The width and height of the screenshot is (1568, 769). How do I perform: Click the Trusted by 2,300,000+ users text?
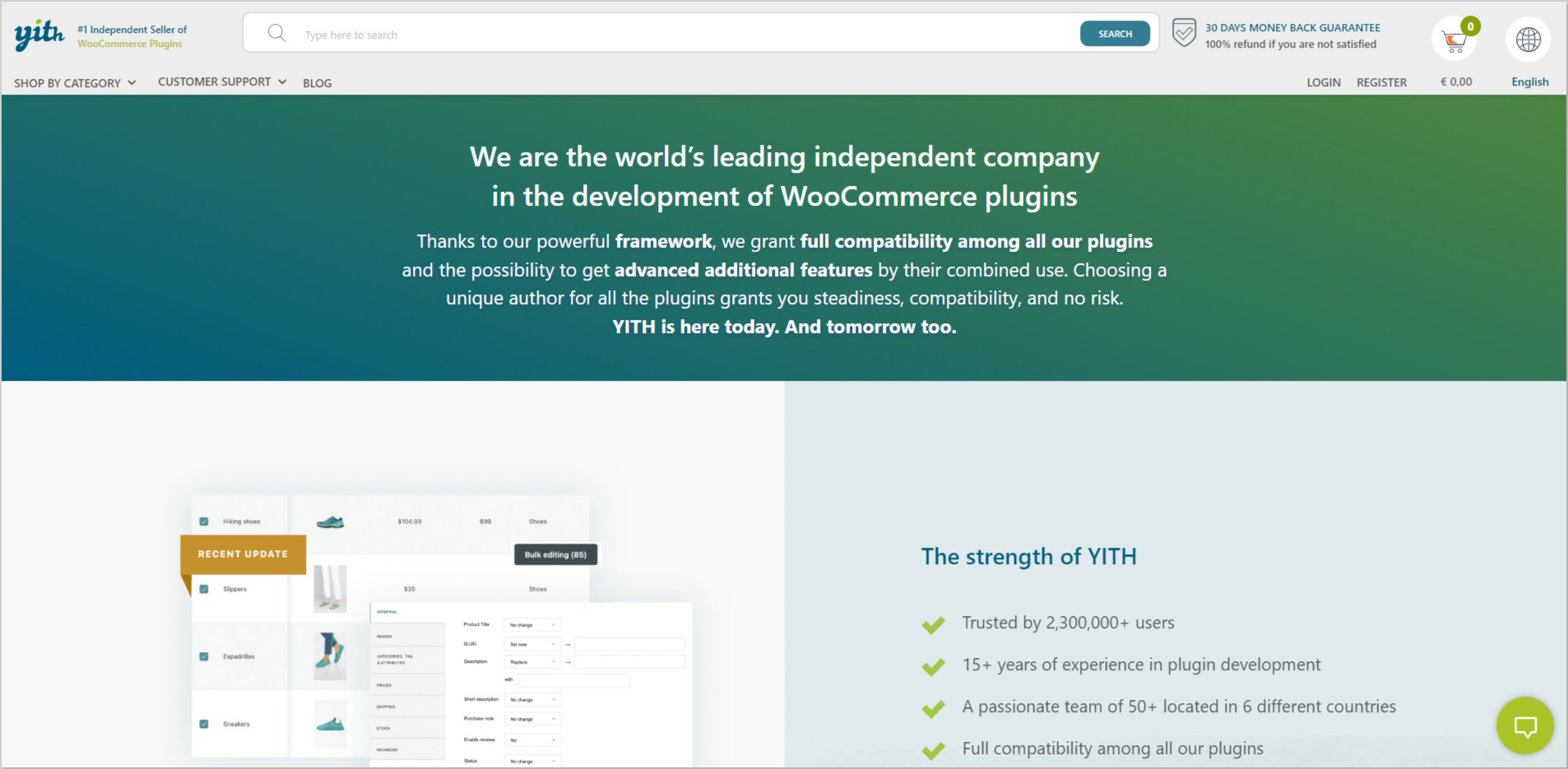click(1068, 623)
